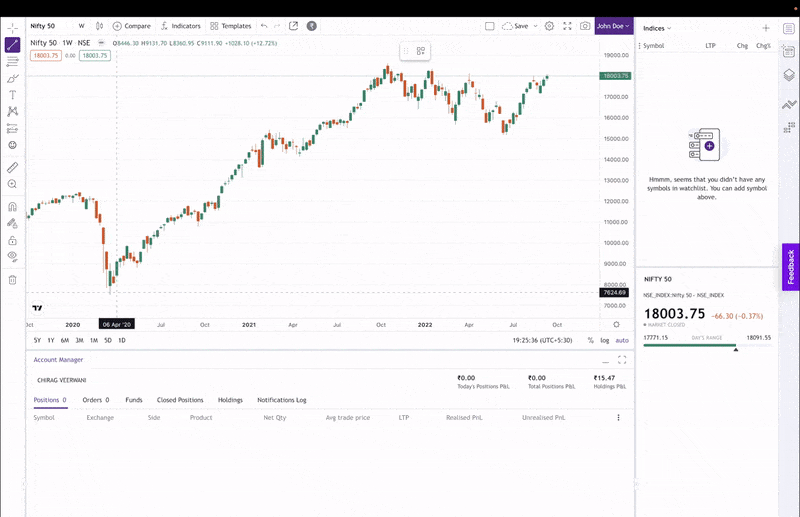The height and width of the screenshot is (517, 800).
Task: Take a chart snapshot with camera icon
Action: (x=585, y=26)
